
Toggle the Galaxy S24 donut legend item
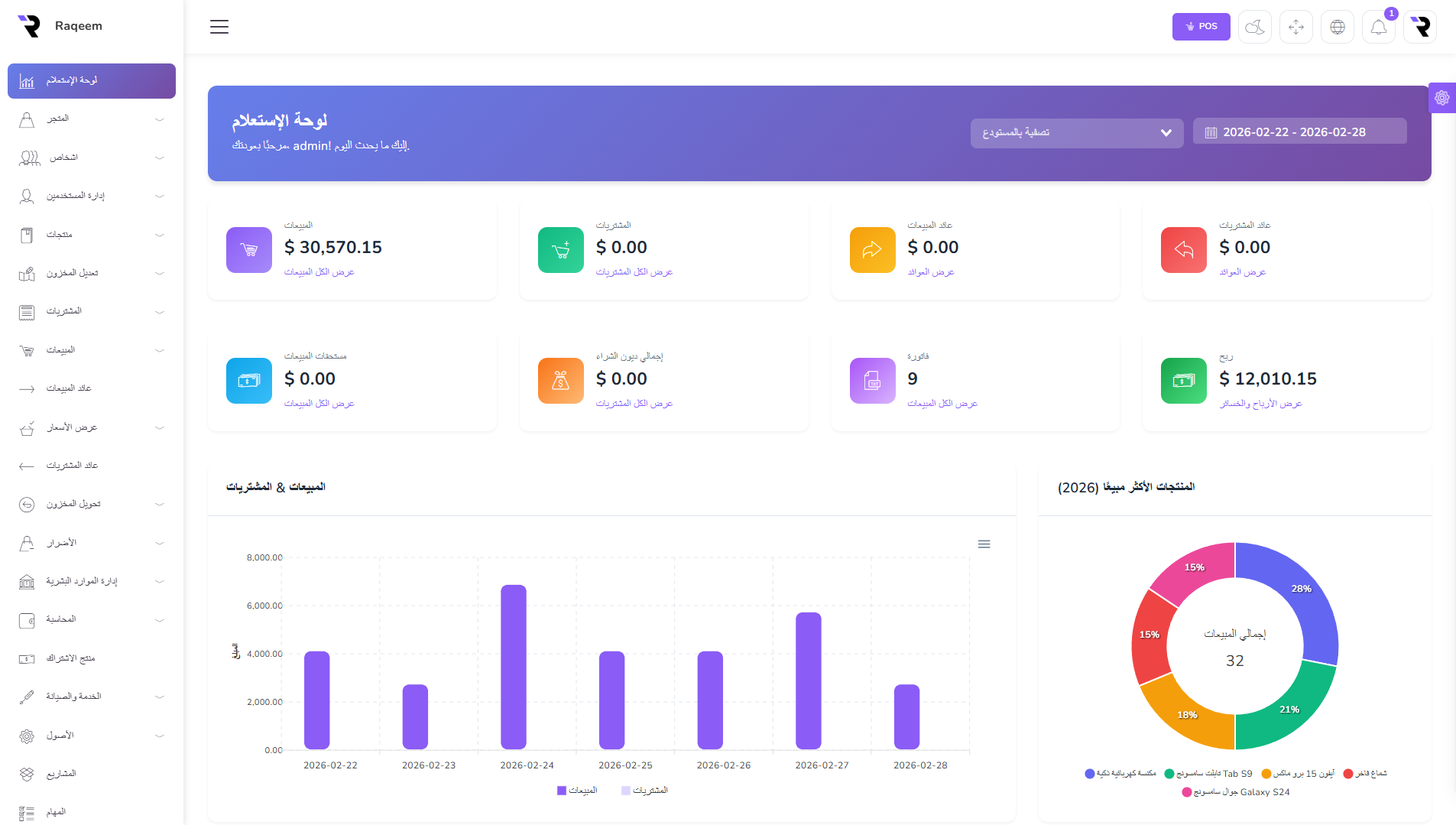click(1236, 793)
